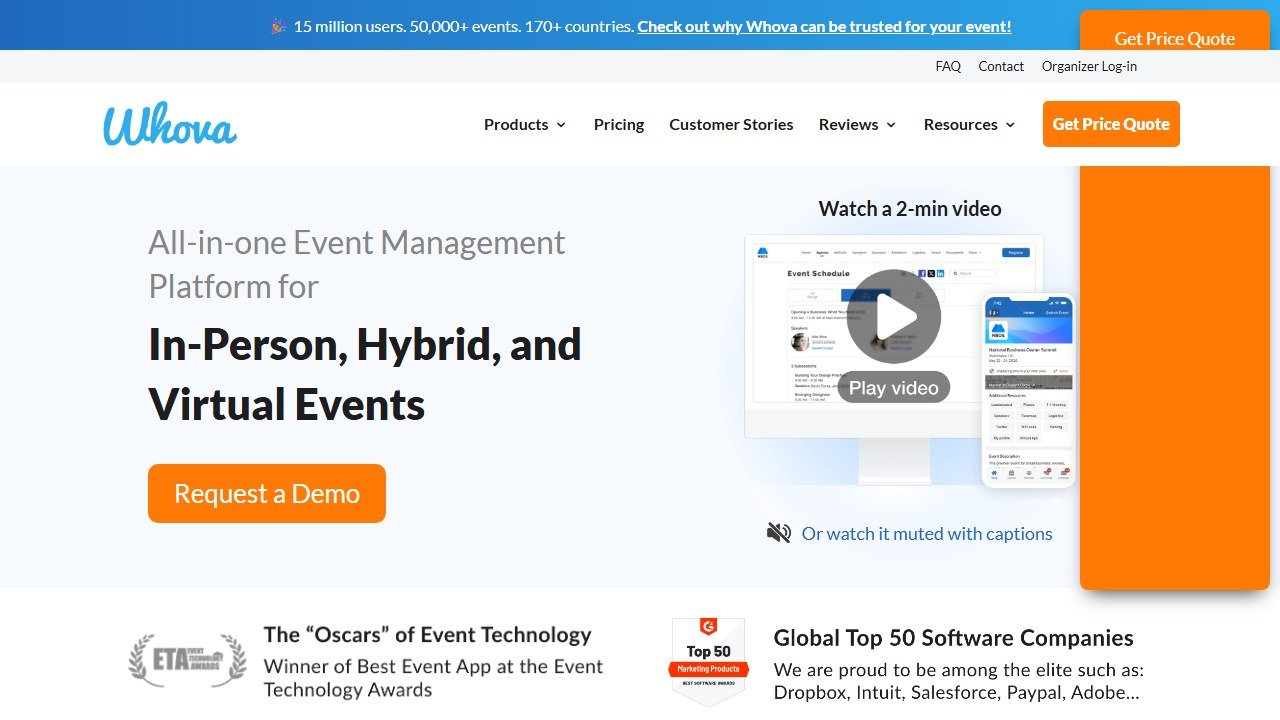Click 'Global Top 50 Software Companies' heading
This screenshot has height=720, width=1280.
953,638
